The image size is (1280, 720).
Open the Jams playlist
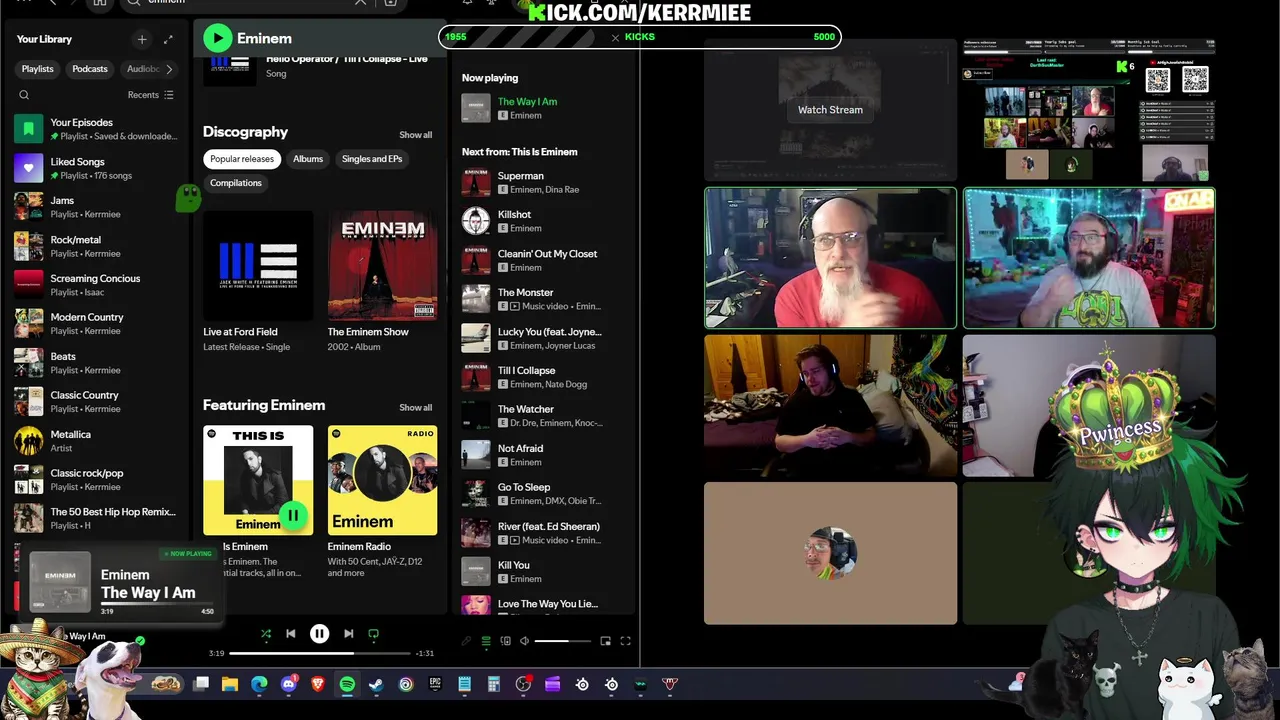click(x=95, y=207)
